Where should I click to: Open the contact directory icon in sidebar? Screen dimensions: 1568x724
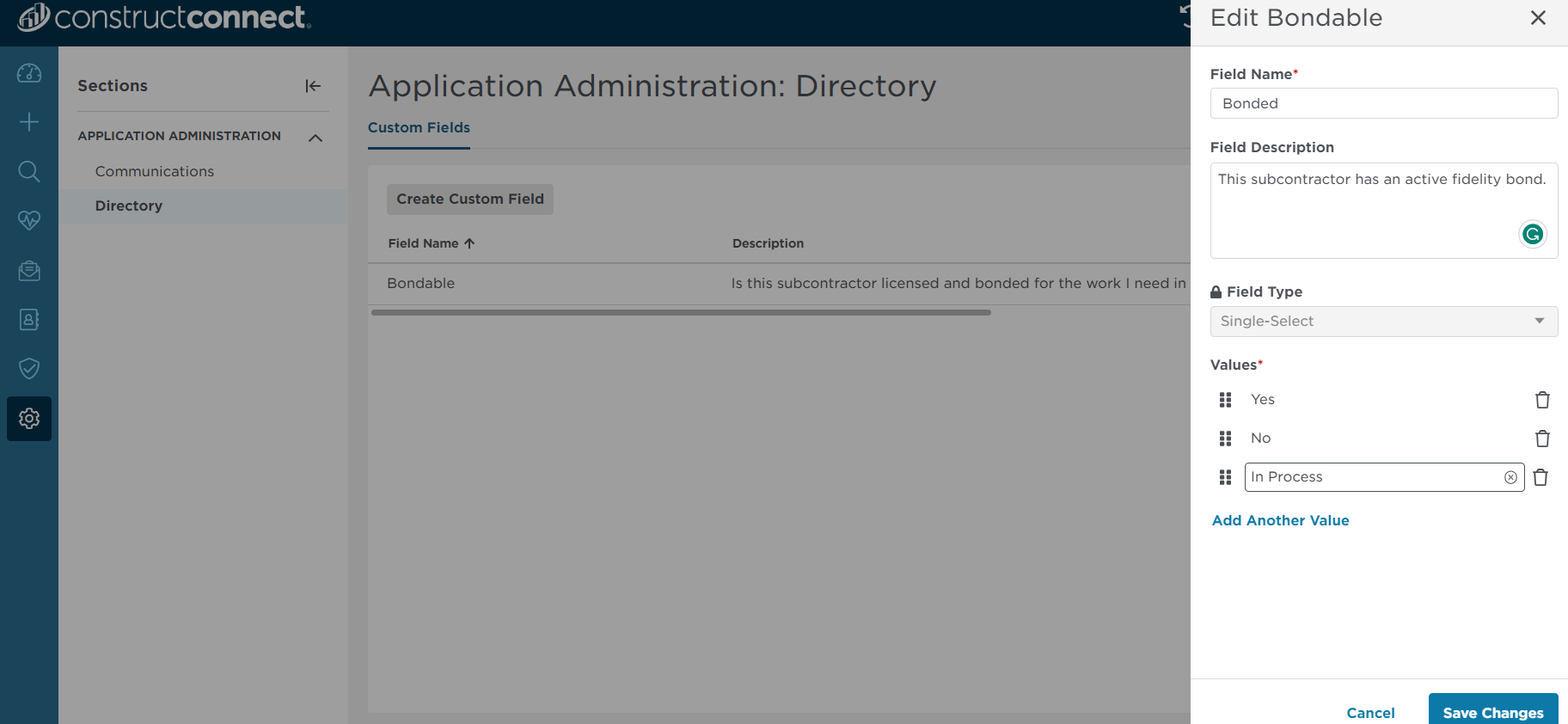[29, 320]
